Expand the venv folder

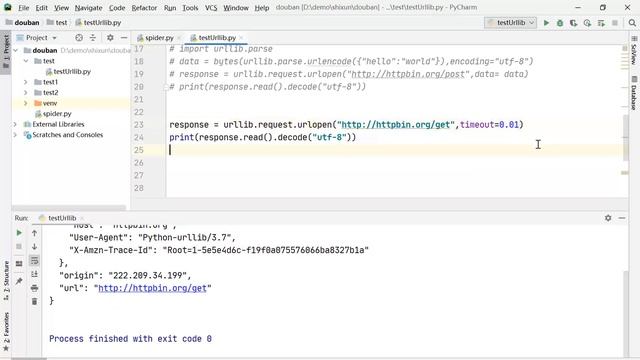pyautogui.click(x=26, y=103)
